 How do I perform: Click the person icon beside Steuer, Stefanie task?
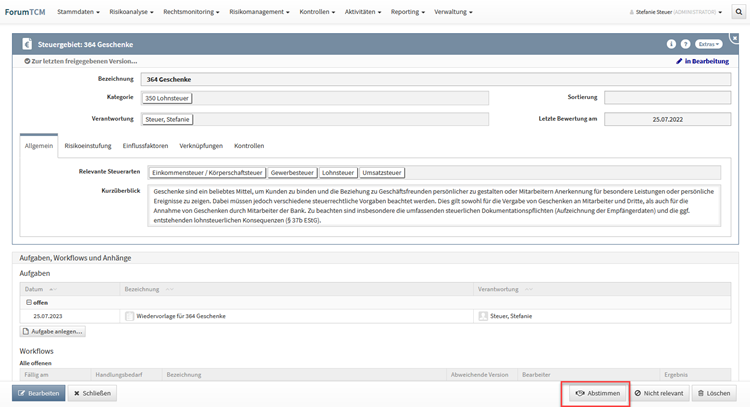point(483,316)
